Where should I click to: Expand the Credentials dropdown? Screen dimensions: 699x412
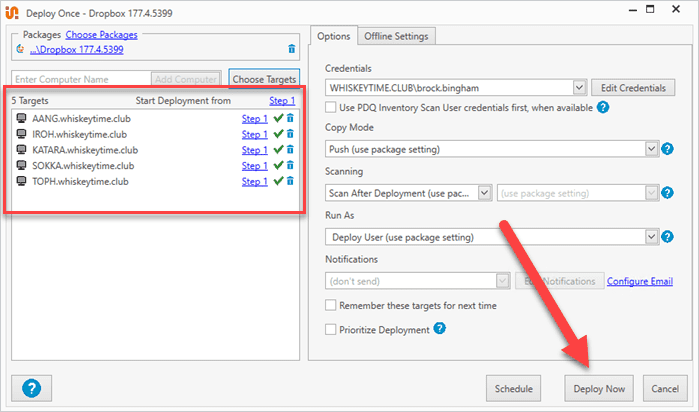(579, 87)
